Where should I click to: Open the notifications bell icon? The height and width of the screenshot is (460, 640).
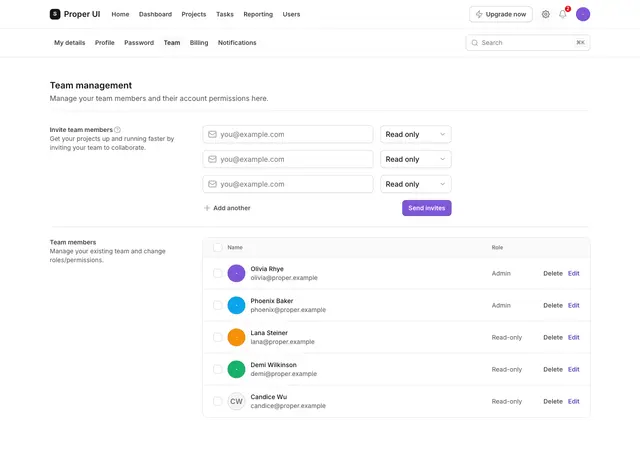coord(562,14)
